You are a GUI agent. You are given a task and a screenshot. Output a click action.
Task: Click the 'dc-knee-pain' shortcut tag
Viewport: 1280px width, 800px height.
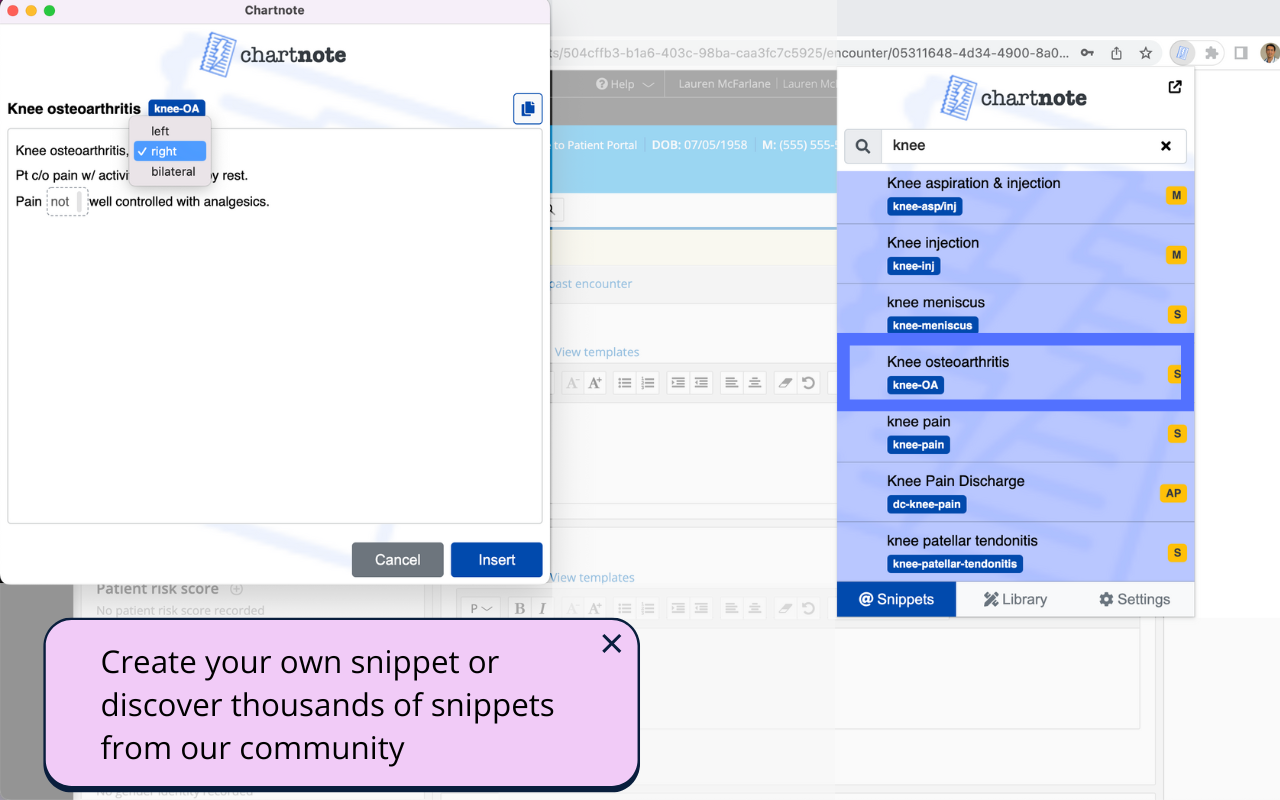(x=927, y=505)
